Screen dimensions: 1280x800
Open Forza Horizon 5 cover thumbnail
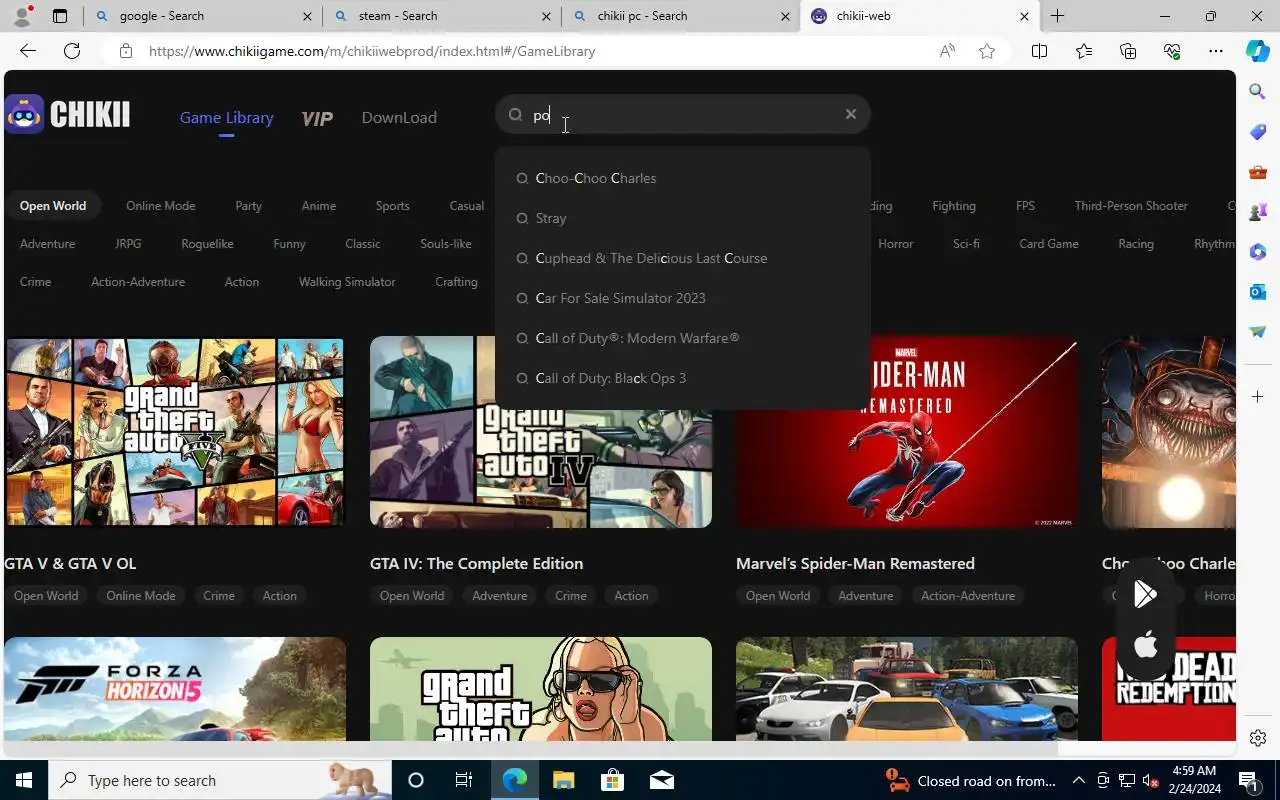[x=175, y=689]
